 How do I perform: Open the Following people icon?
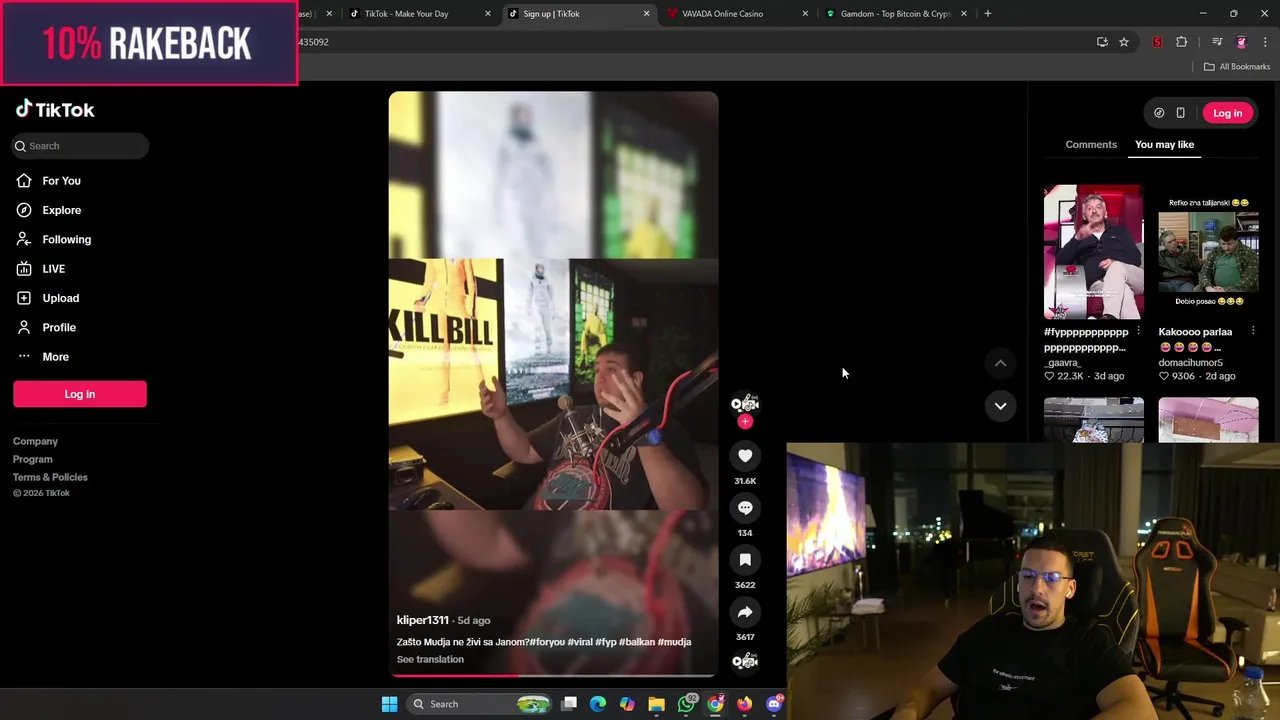point(24,239)
